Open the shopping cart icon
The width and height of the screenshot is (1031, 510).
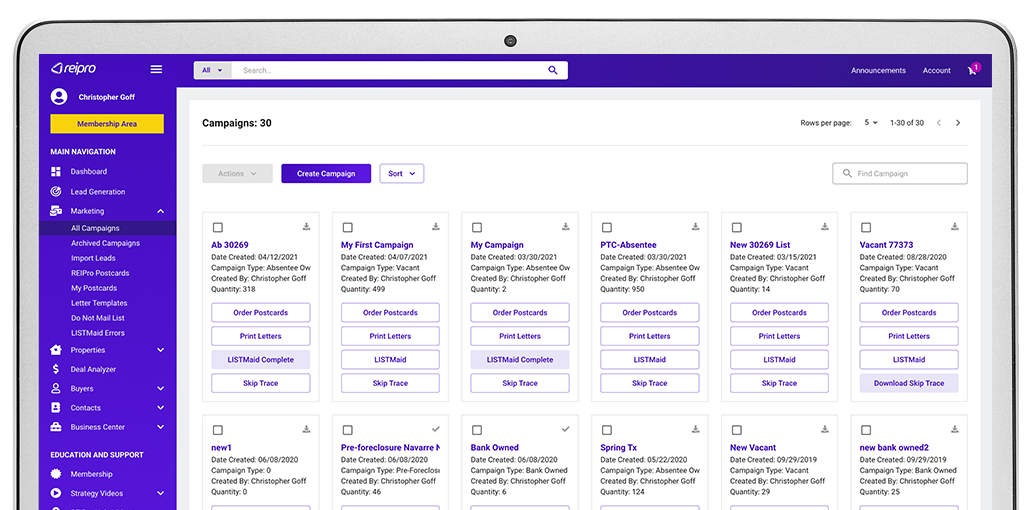[x=972, y=70]
